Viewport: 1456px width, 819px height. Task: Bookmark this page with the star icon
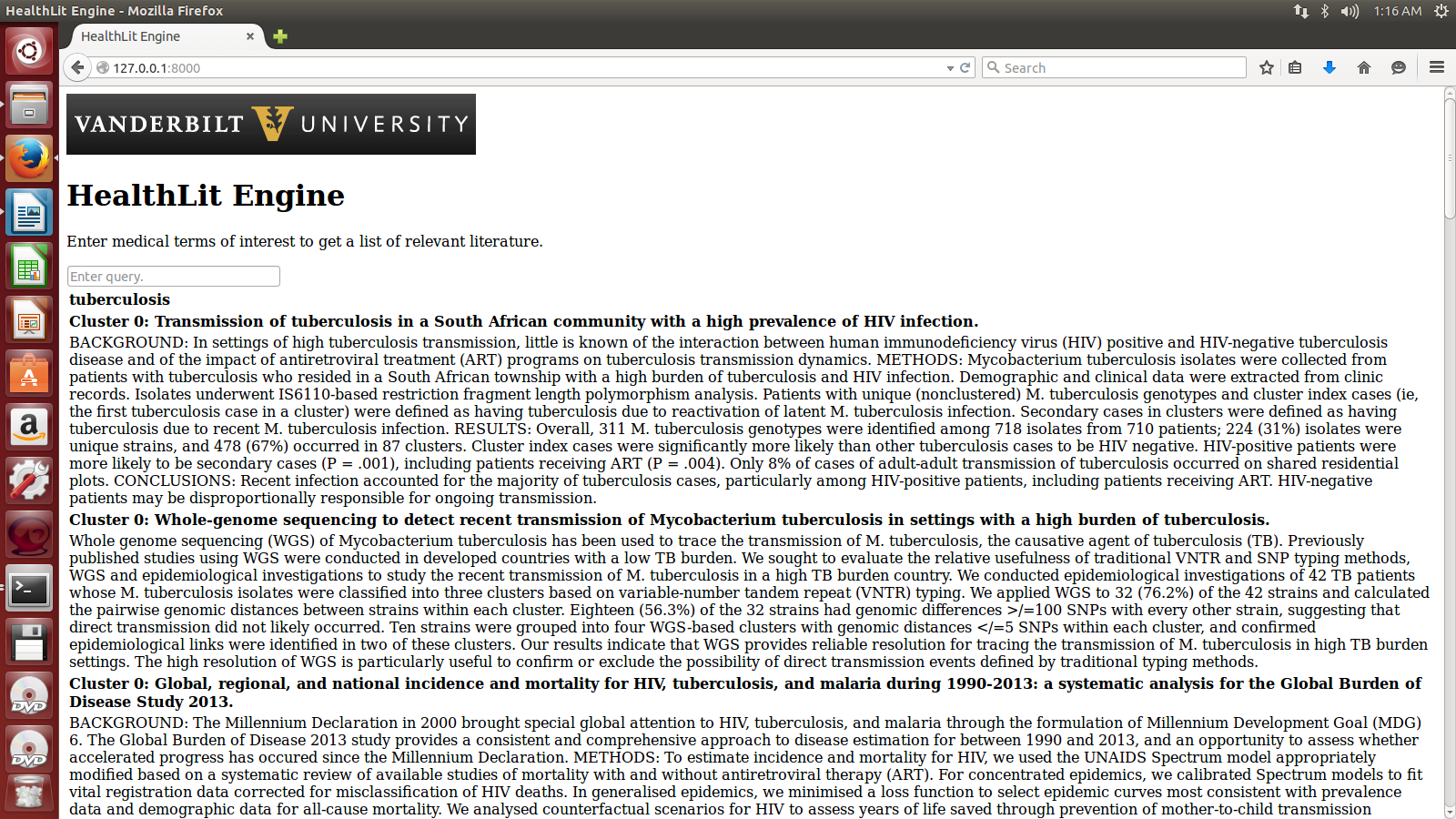[1266, 67]
